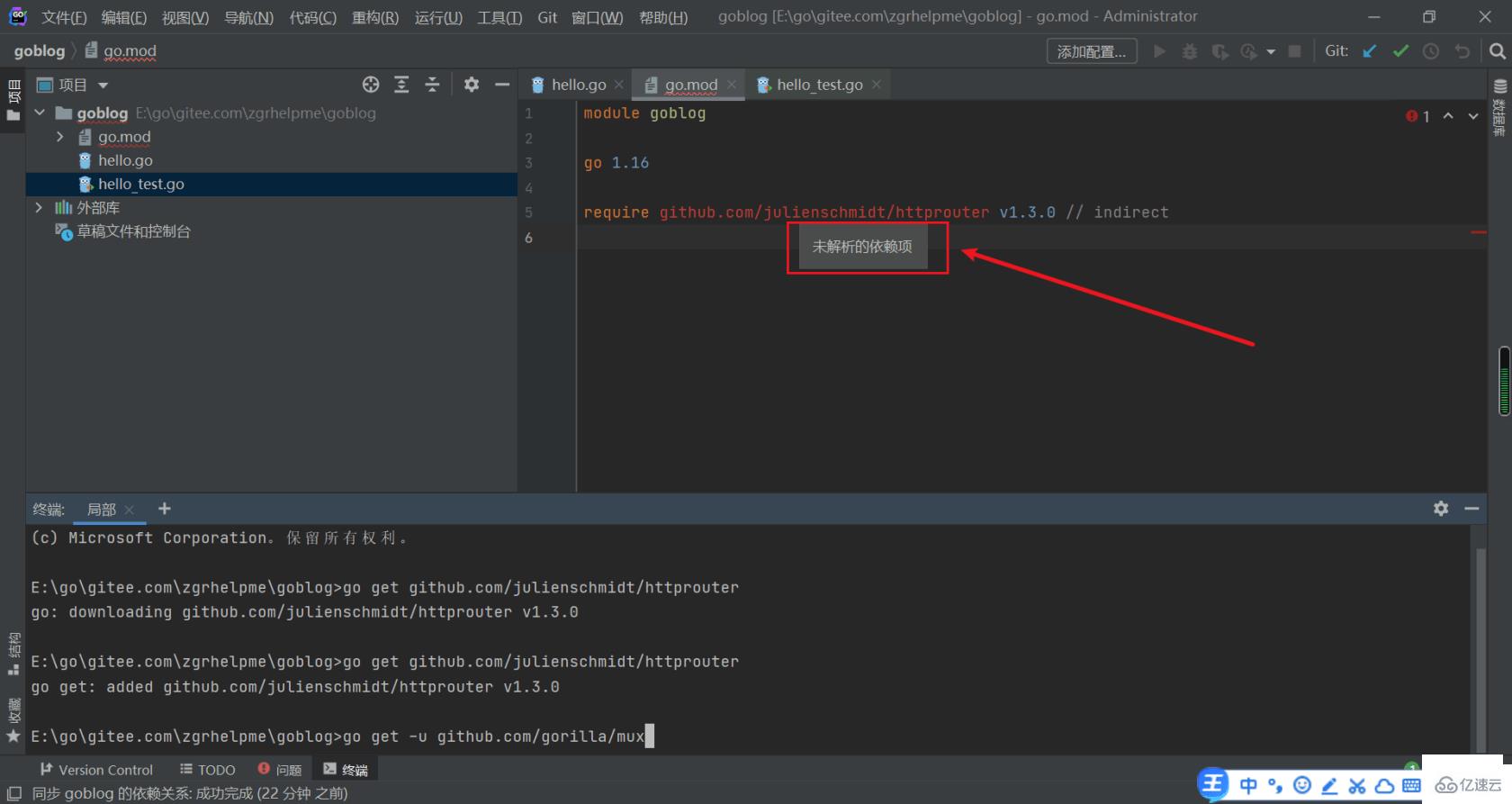Image resolution: width=1512 pixels, height=804 pixels.
Task: Close the go.mod tab
Action: click(732, 85)
